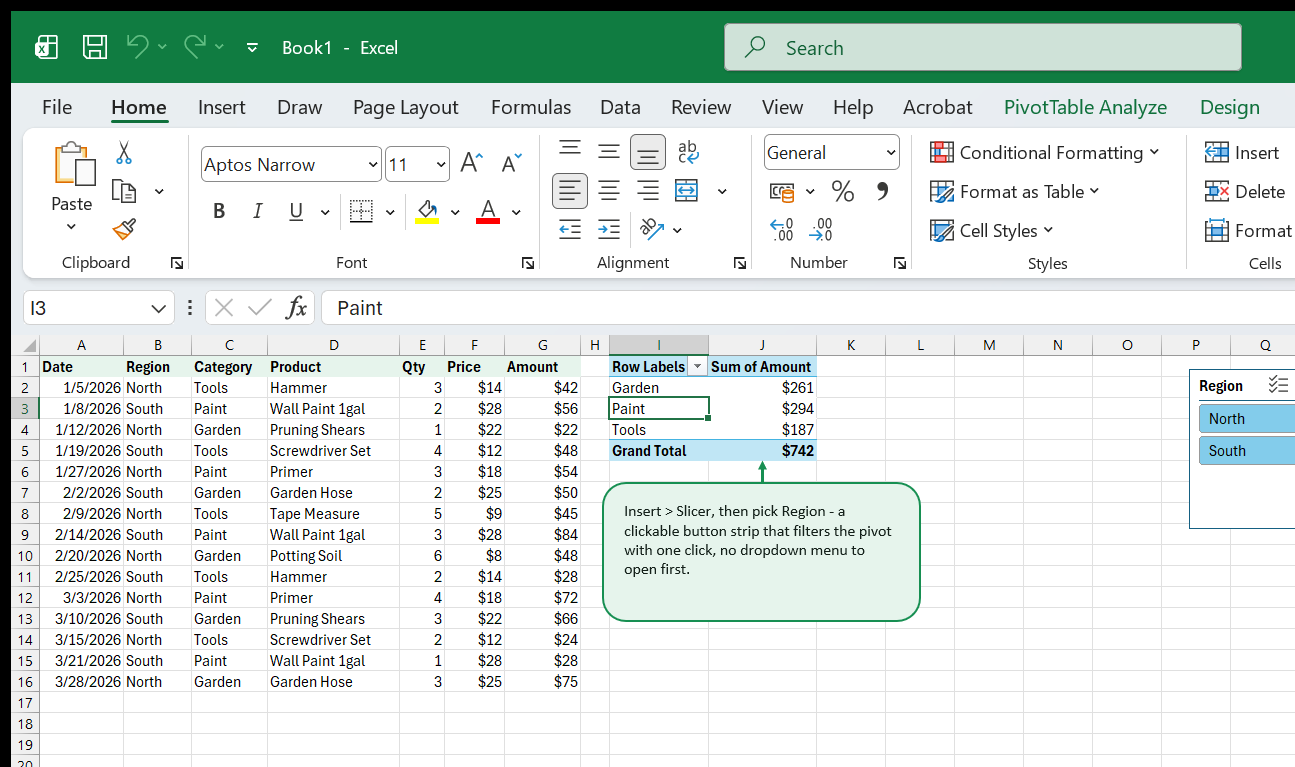
Task: Undo the last action
Action: (x=137, y=46)
